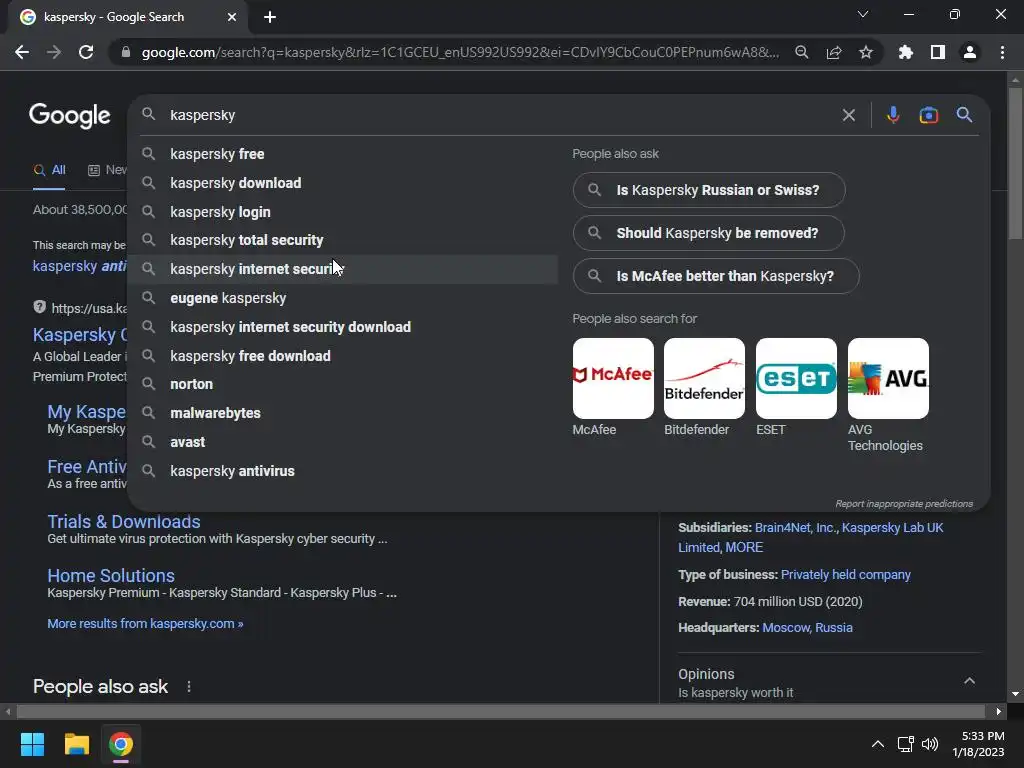Select suggestion eugene kaspersky
1024x768 pixels.
point(343,298)
